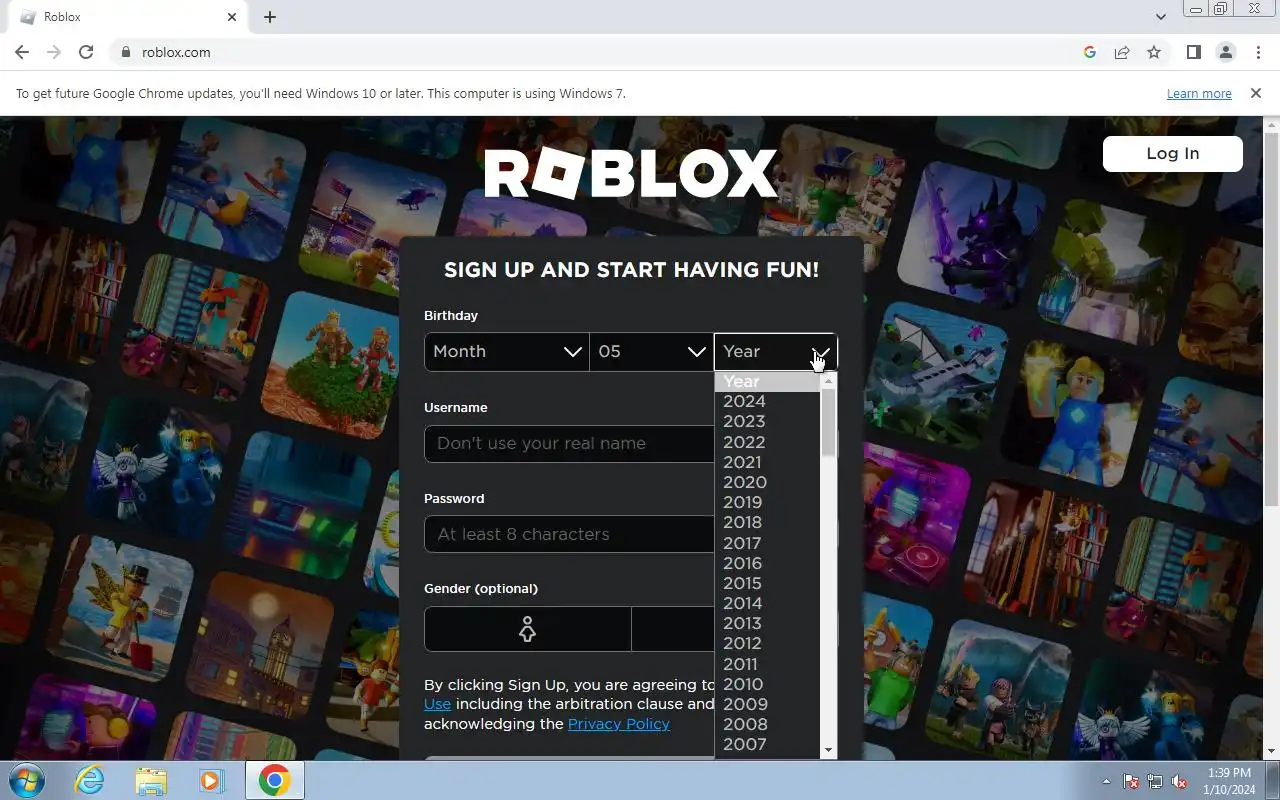Reload the Roblox page

(86, 52)
